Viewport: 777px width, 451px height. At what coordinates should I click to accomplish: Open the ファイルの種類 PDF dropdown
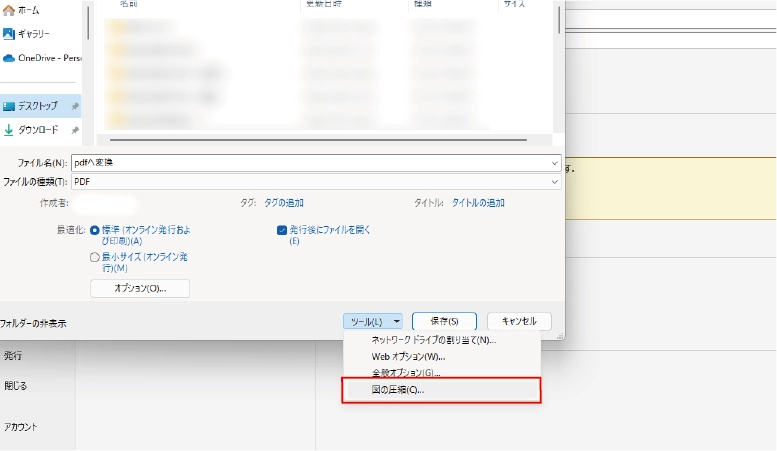coord(316,182)
